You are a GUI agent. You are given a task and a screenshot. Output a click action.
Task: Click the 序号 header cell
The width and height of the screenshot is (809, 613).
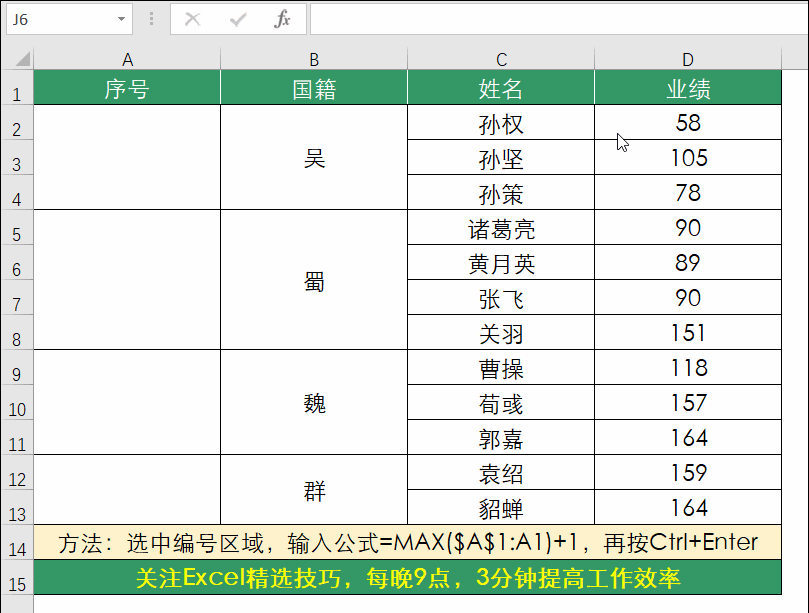pos(127,88)
